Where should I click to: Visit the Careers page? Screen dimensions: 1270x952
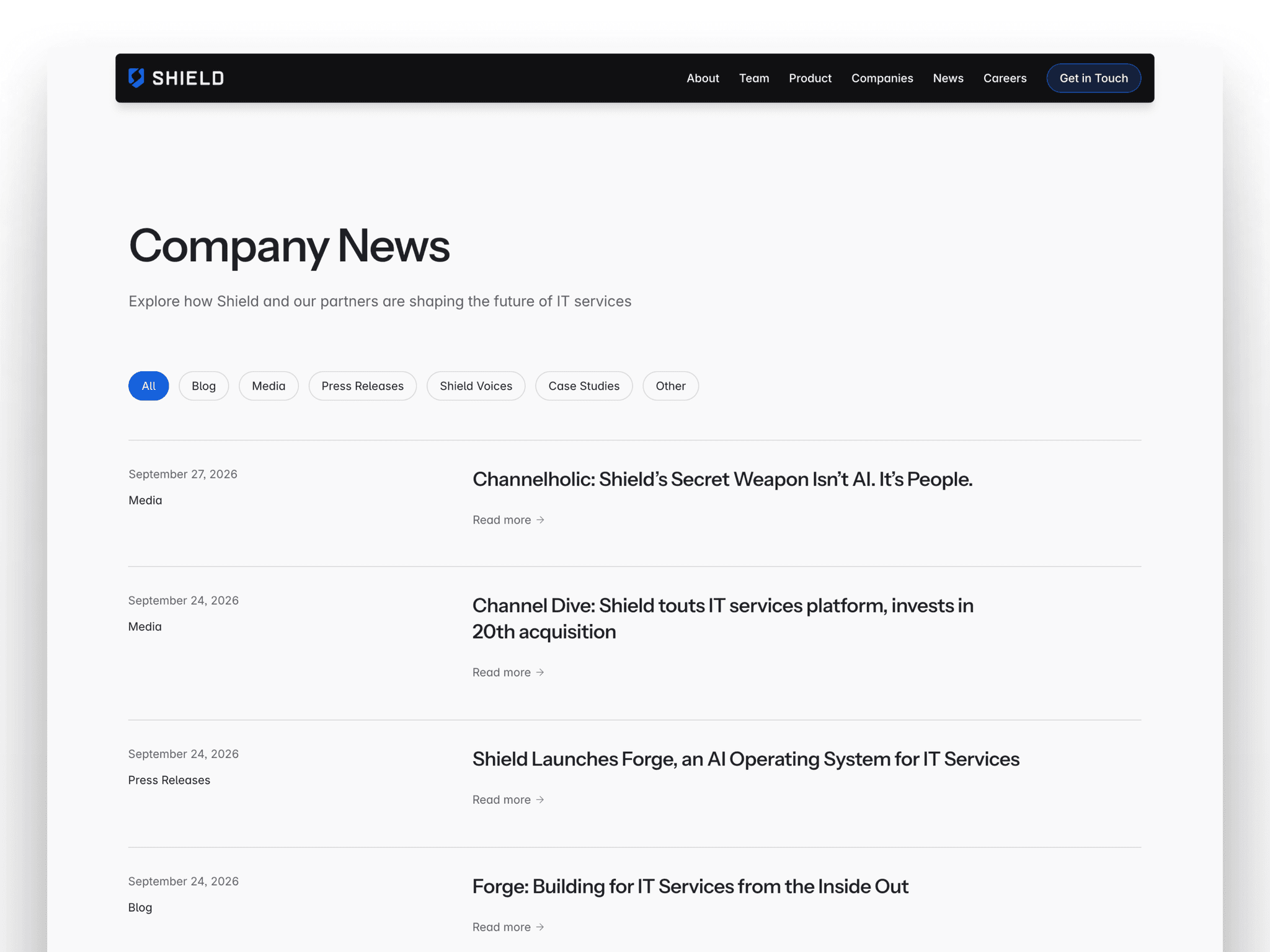click(x=1005, y=78)
